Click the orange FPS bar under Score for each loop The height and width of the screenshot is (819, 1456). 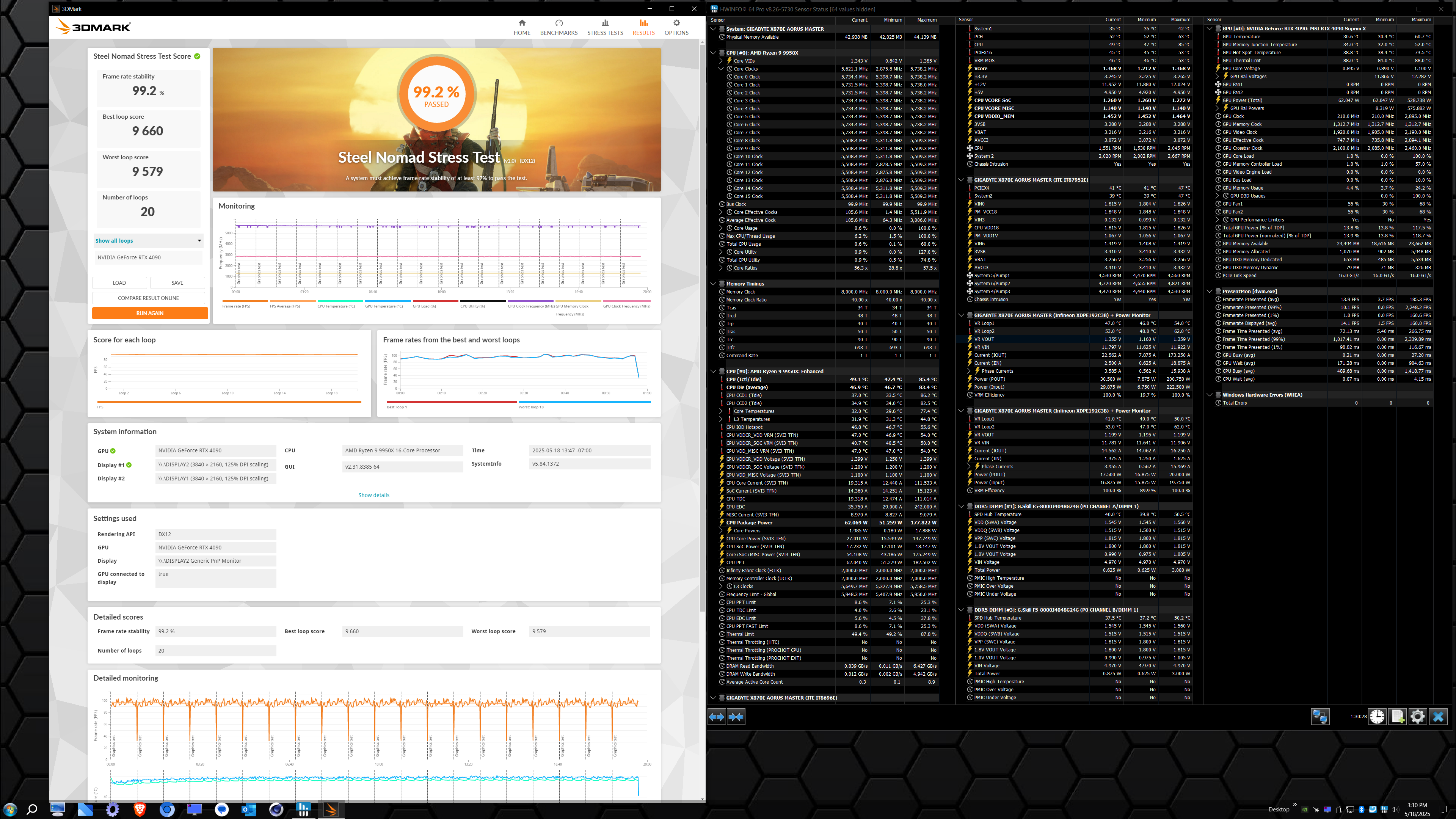(x=229, y=402)
